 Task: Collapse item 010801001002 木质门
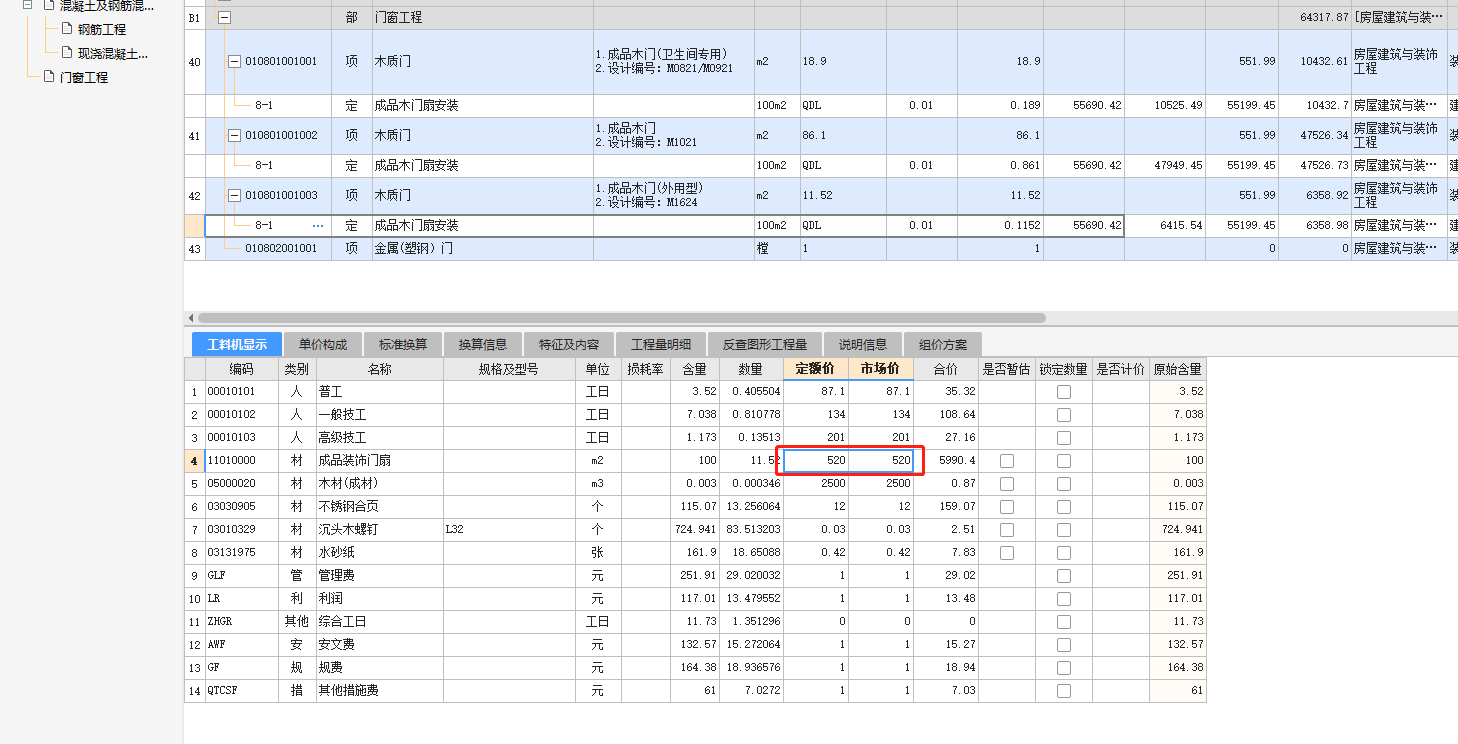point(234,135)
